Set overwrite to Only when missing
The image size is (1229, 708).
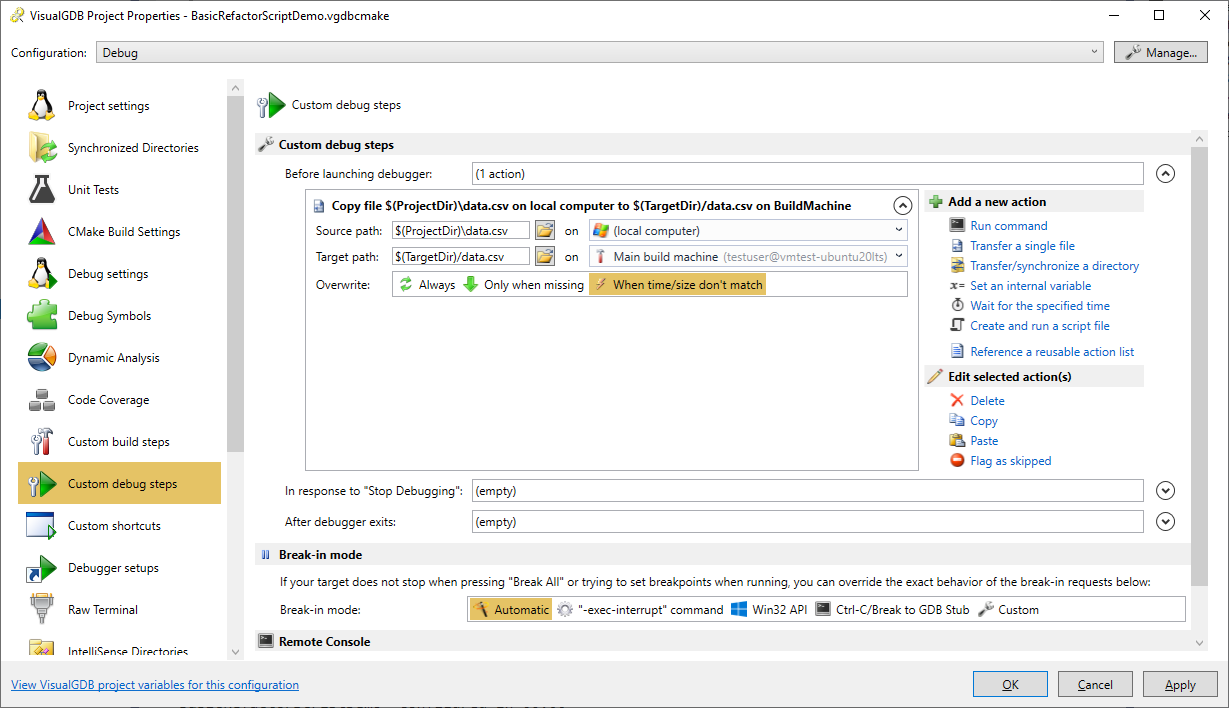(523, 285)
